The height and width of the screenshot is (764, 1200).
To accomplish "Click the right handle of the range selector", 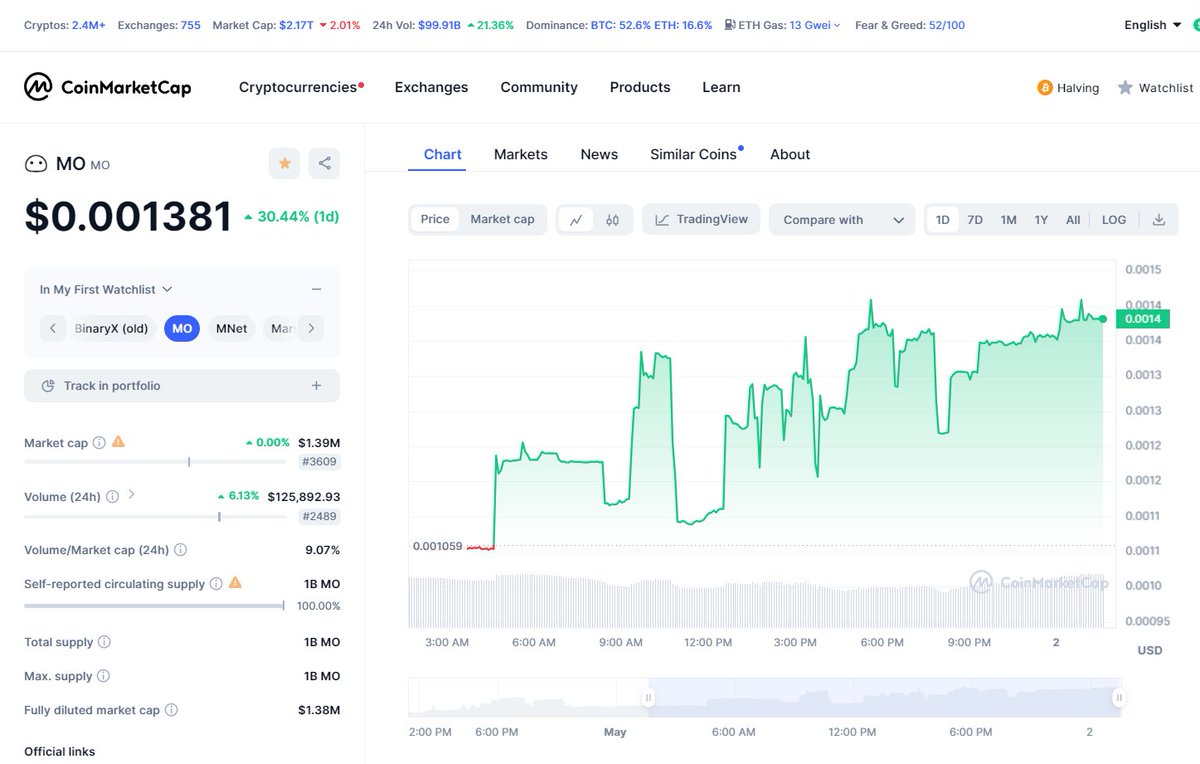I will click(1119, 698).
